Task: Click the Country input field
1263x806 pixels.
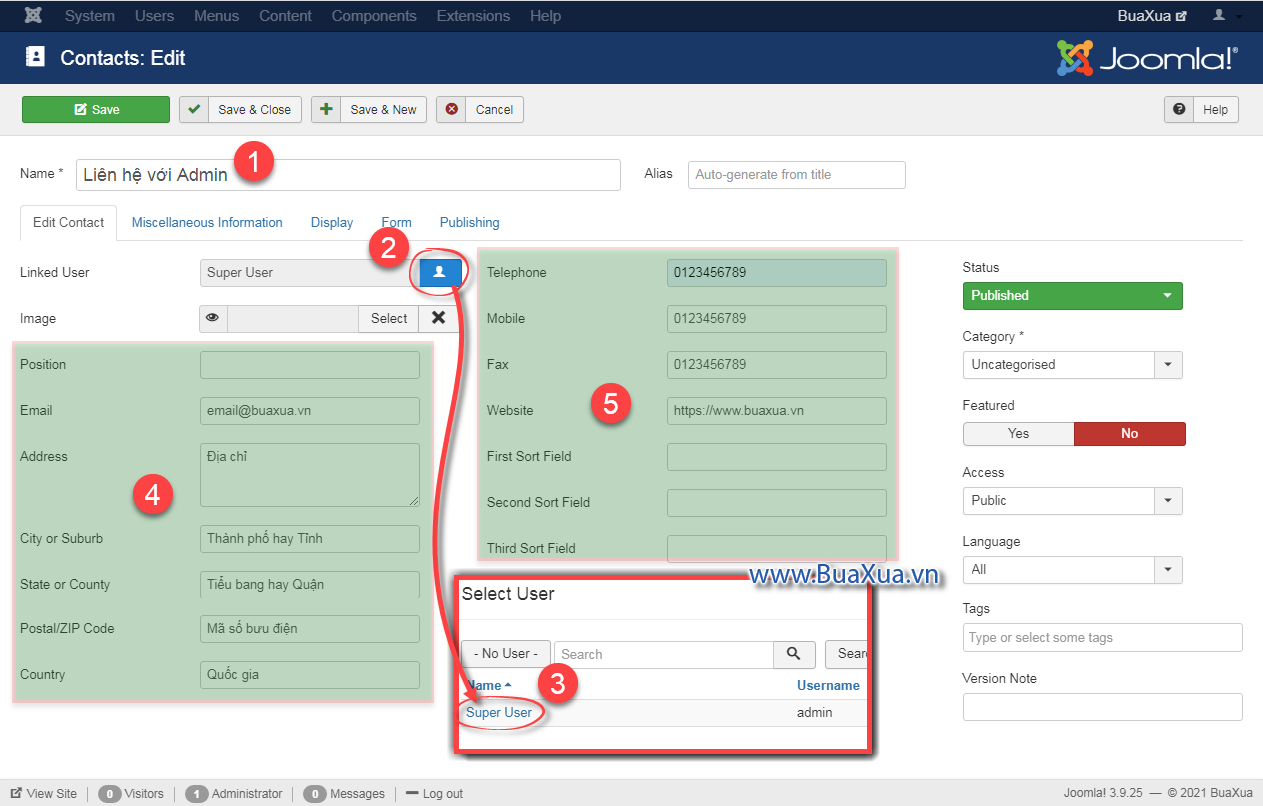Action: [310, 675]
